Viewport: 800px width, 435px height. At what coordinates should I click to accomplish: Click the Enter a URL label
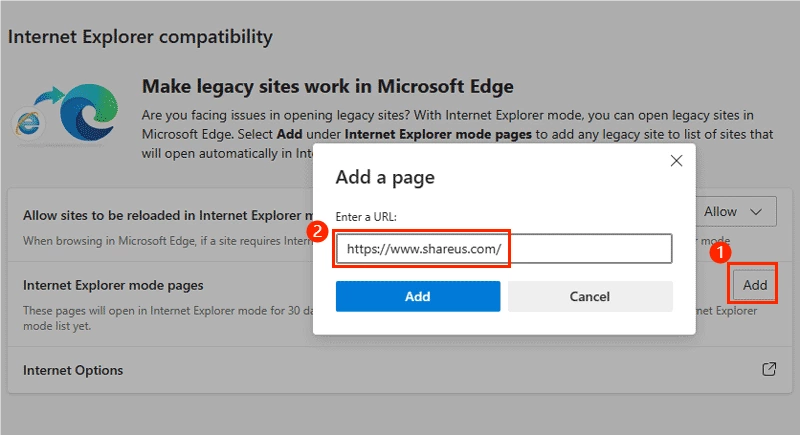click(x=366, y=217)
